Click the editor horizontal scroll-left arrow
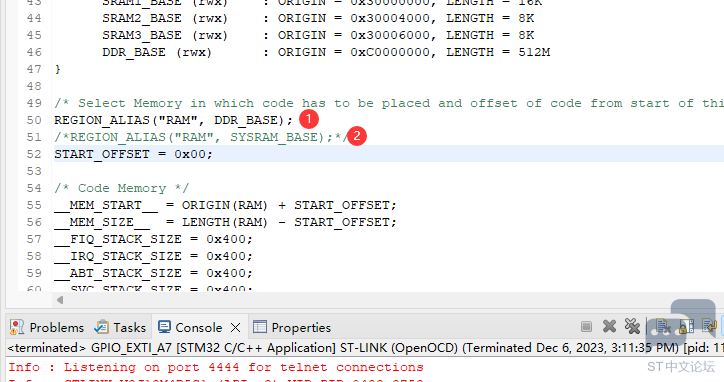 (60, 300)
